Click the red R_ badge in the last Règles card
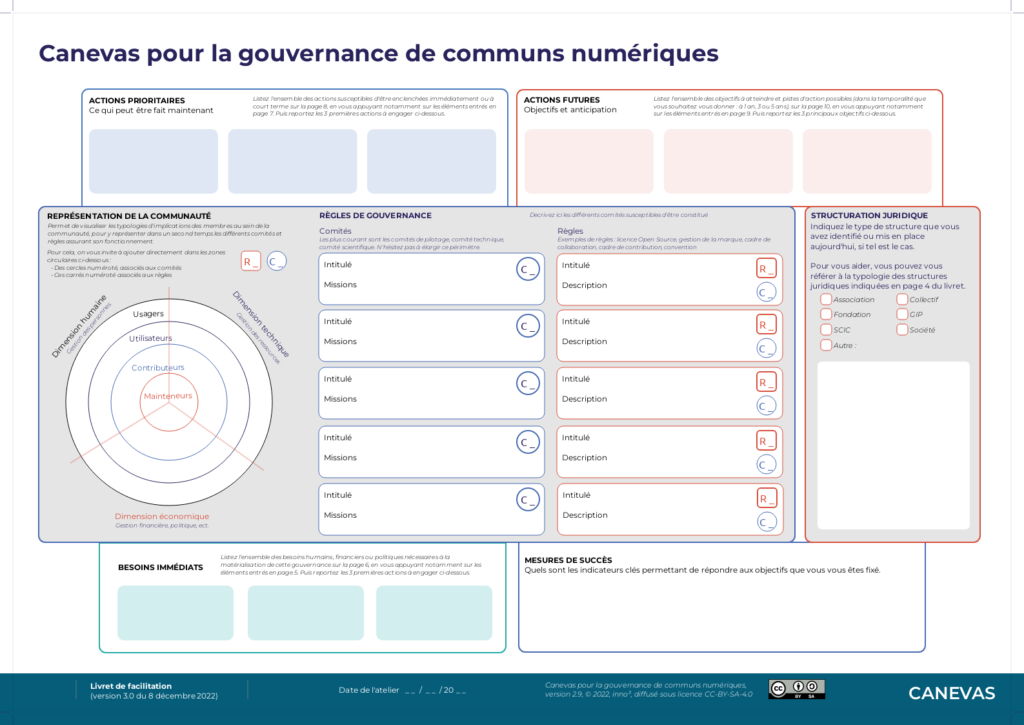 767,498
